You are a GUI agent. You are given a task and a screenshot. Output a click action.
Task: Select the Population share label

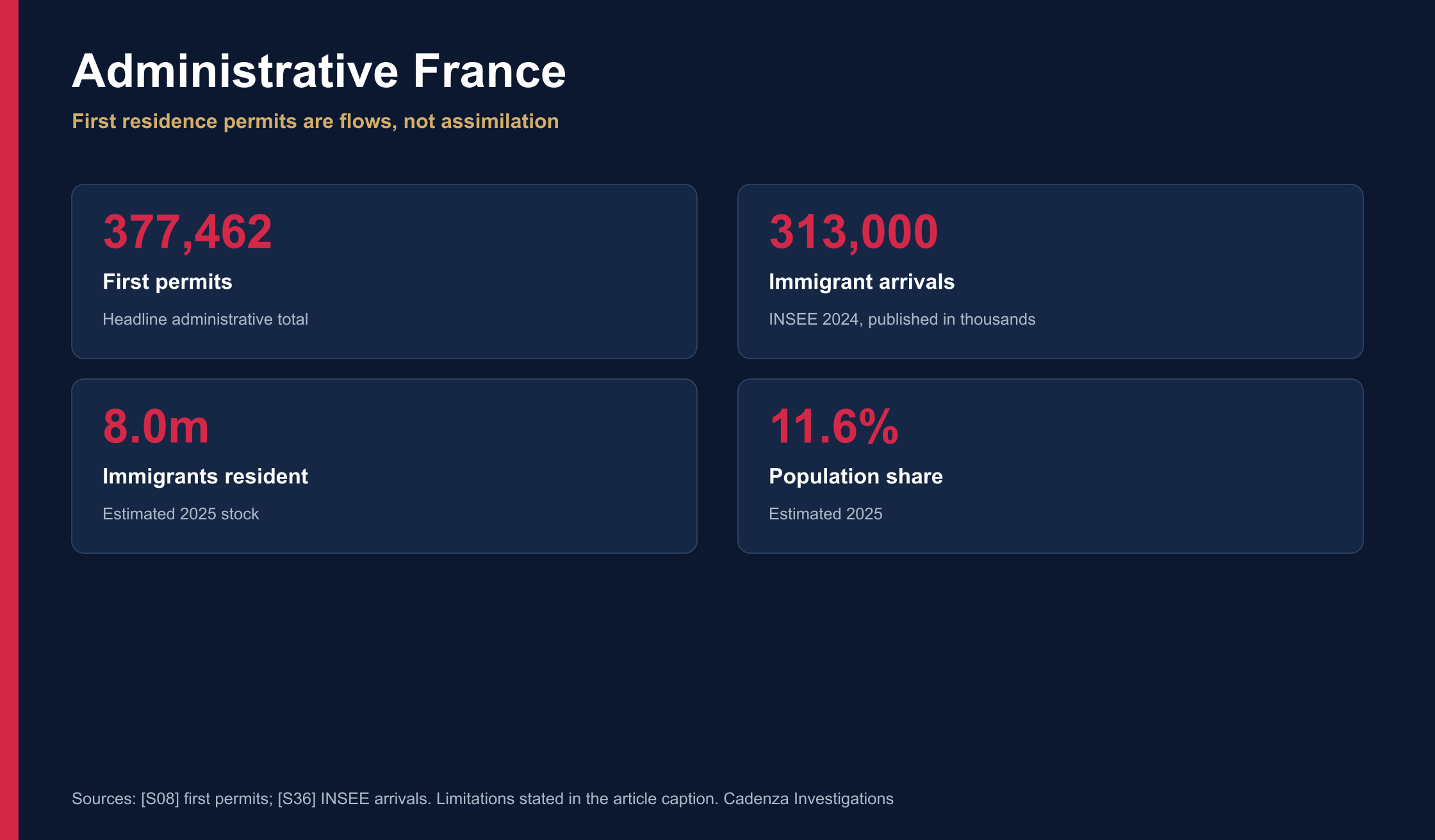(x=856, y=476)
